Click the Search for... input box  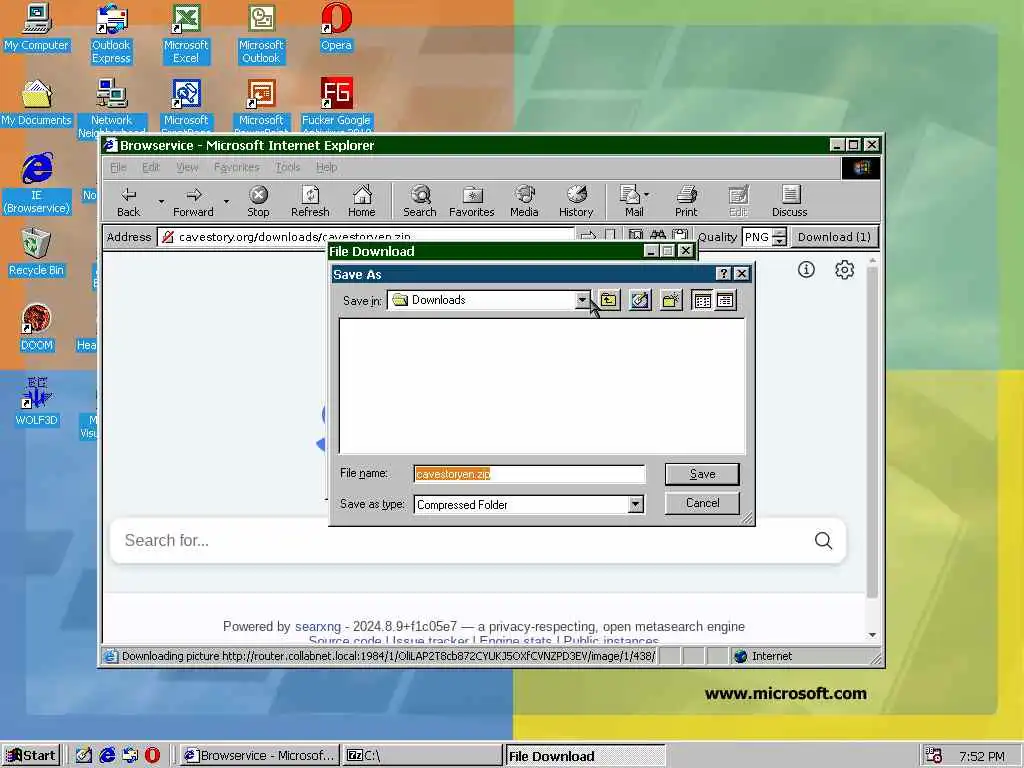(x=457, y=541)
